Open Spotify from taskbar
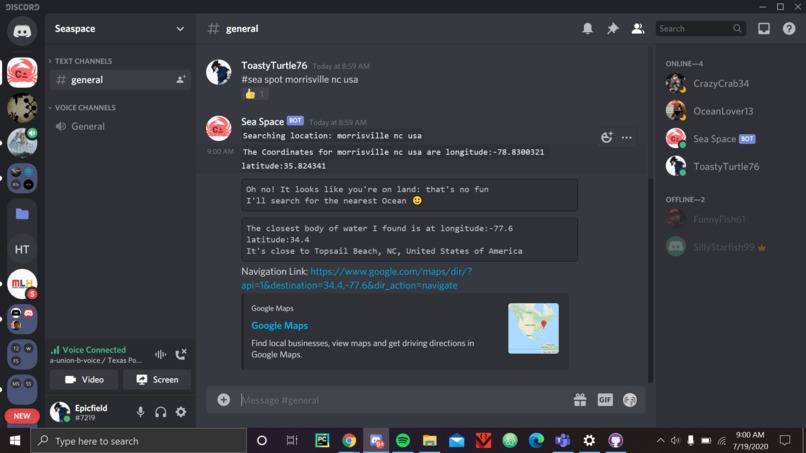The image size is (806, 453). click(403, 441)
